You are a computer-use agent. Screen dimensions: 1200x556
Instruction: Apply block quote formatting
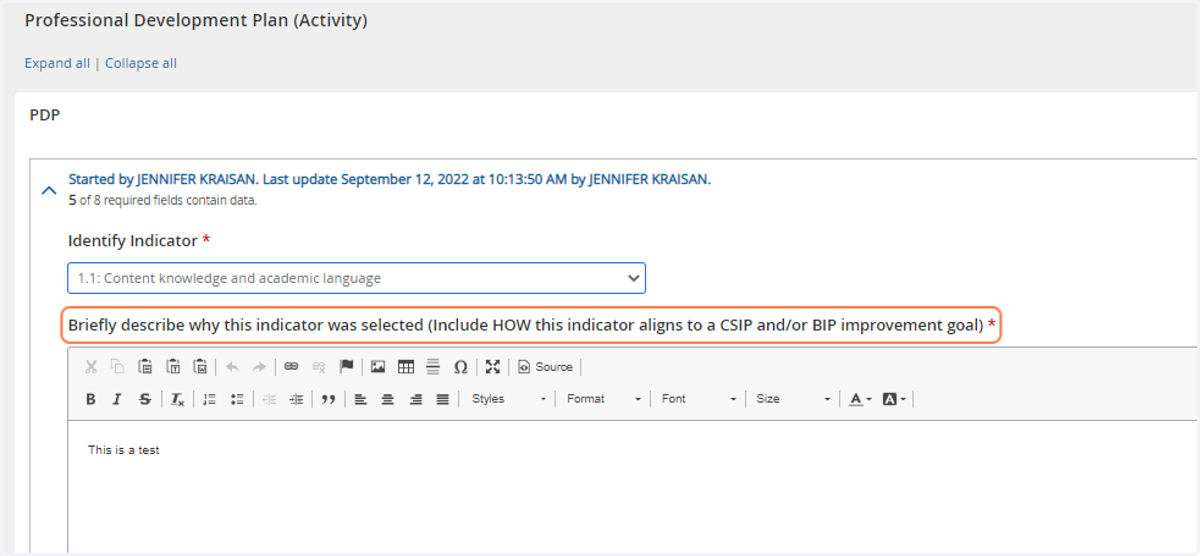point(328,399)
